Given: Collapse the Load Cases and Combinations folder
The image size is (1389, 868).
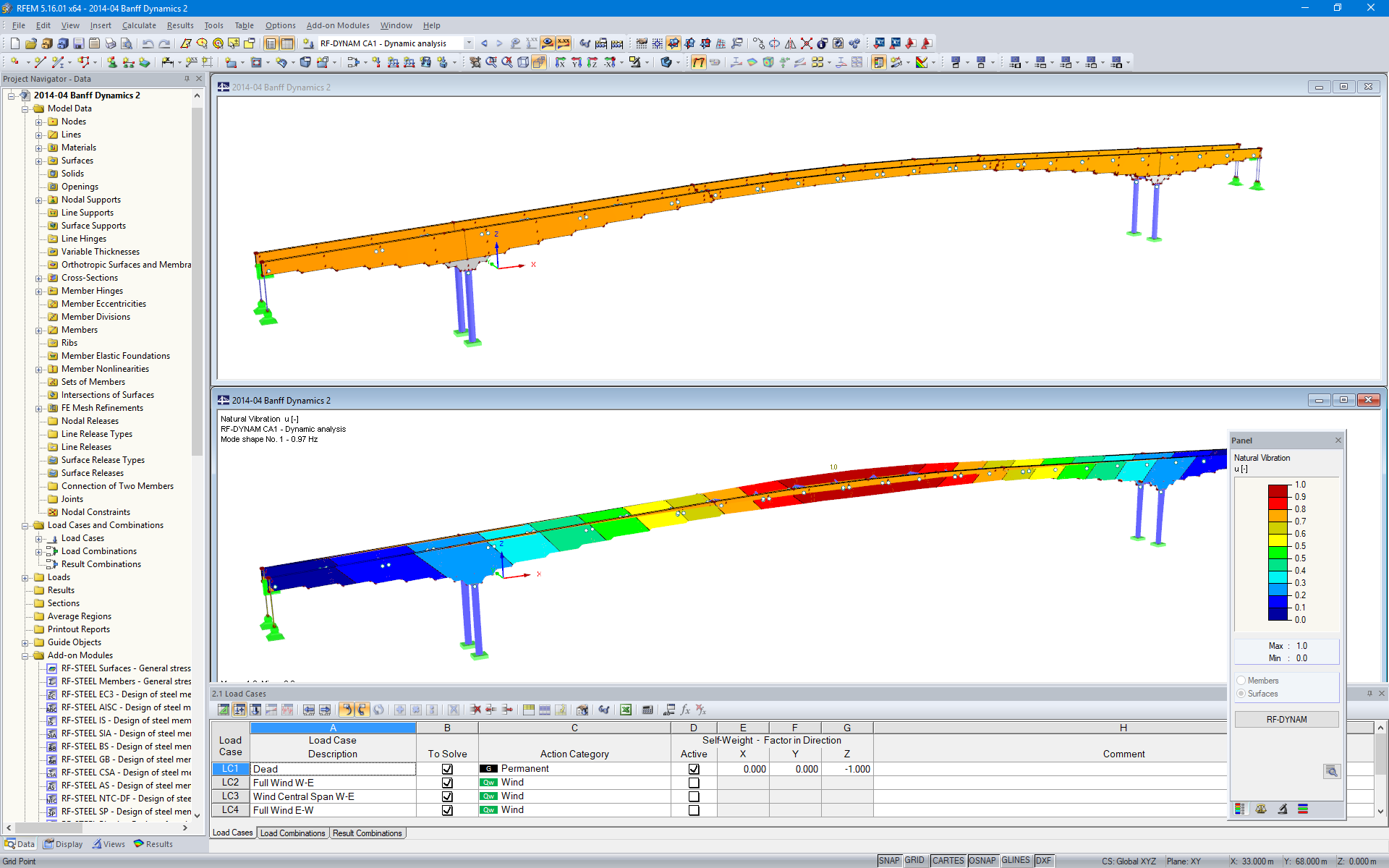Looking at the screenshot, I should [25, 526].
